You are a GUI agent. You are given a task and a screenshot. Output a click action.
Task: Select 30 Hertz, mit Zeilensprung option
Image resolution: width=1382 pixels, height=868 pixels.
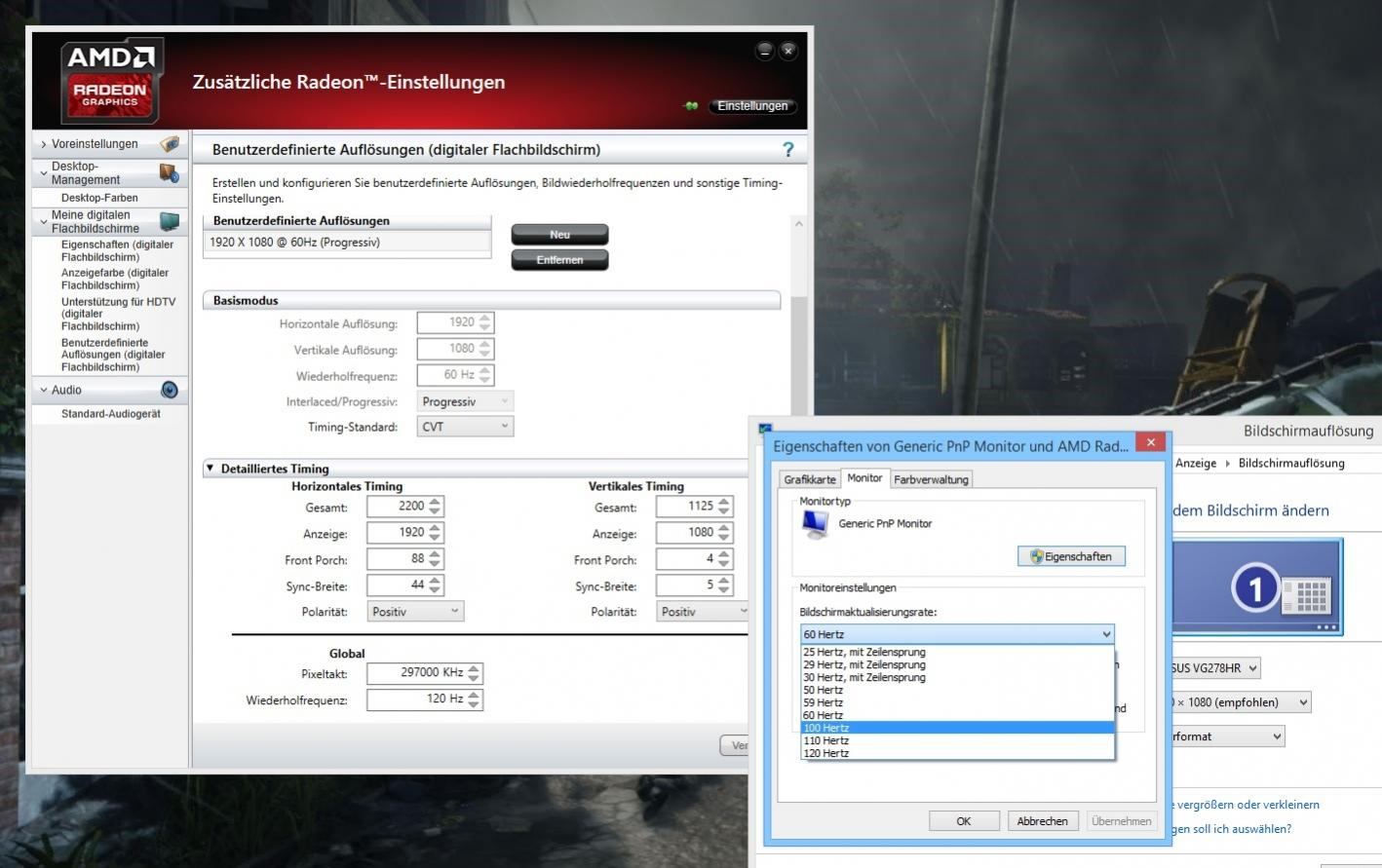tap(957, 677)
